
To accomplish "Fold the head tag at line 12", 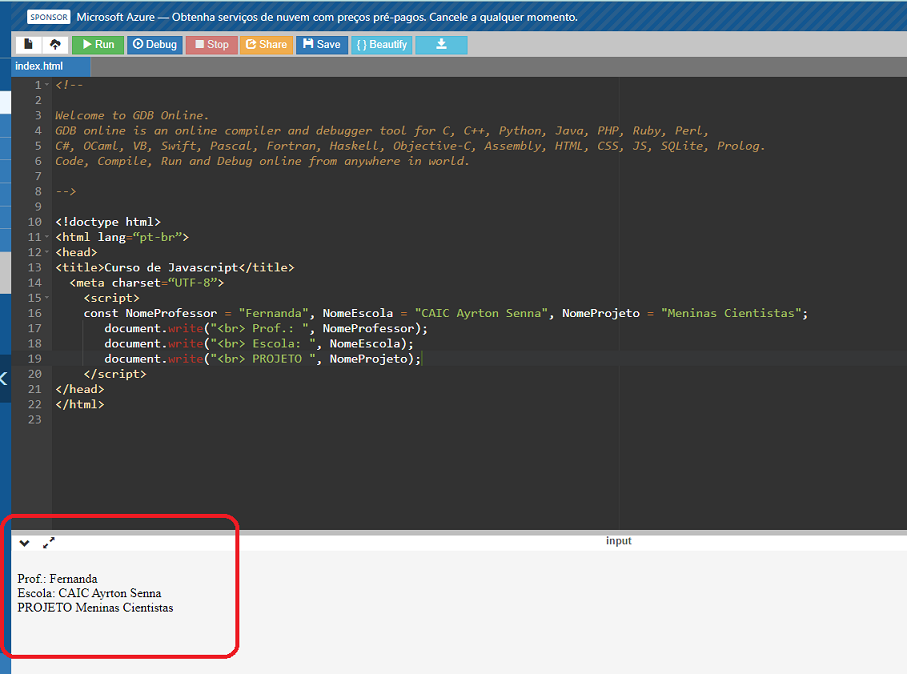I will pos(48,253).
